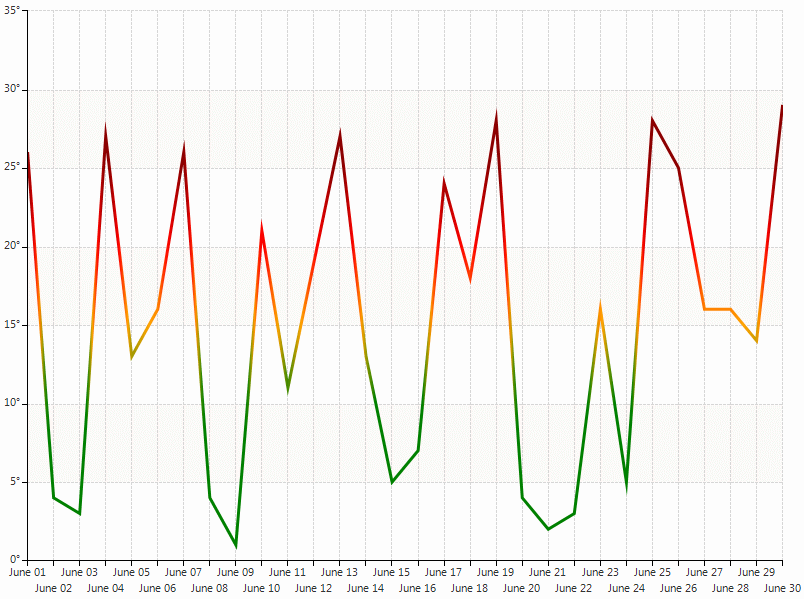Viewport: 804px width, 599px height.
Task: Select the June 18 dip data point
Action: tap(470, 278)
